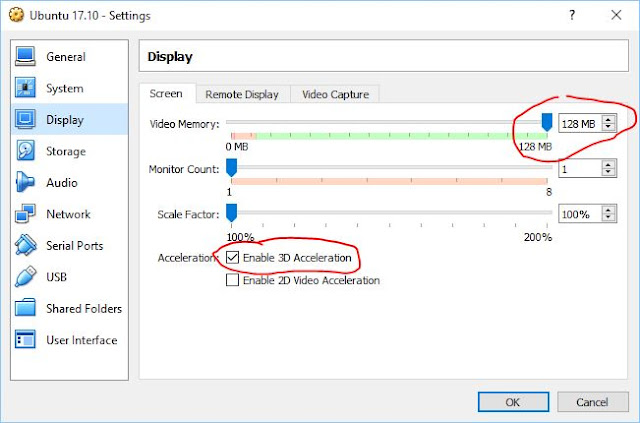The width and height of the screenshot is (640, 423).
Task: Select the User Interface category label
Action: [x=82, y=340]
